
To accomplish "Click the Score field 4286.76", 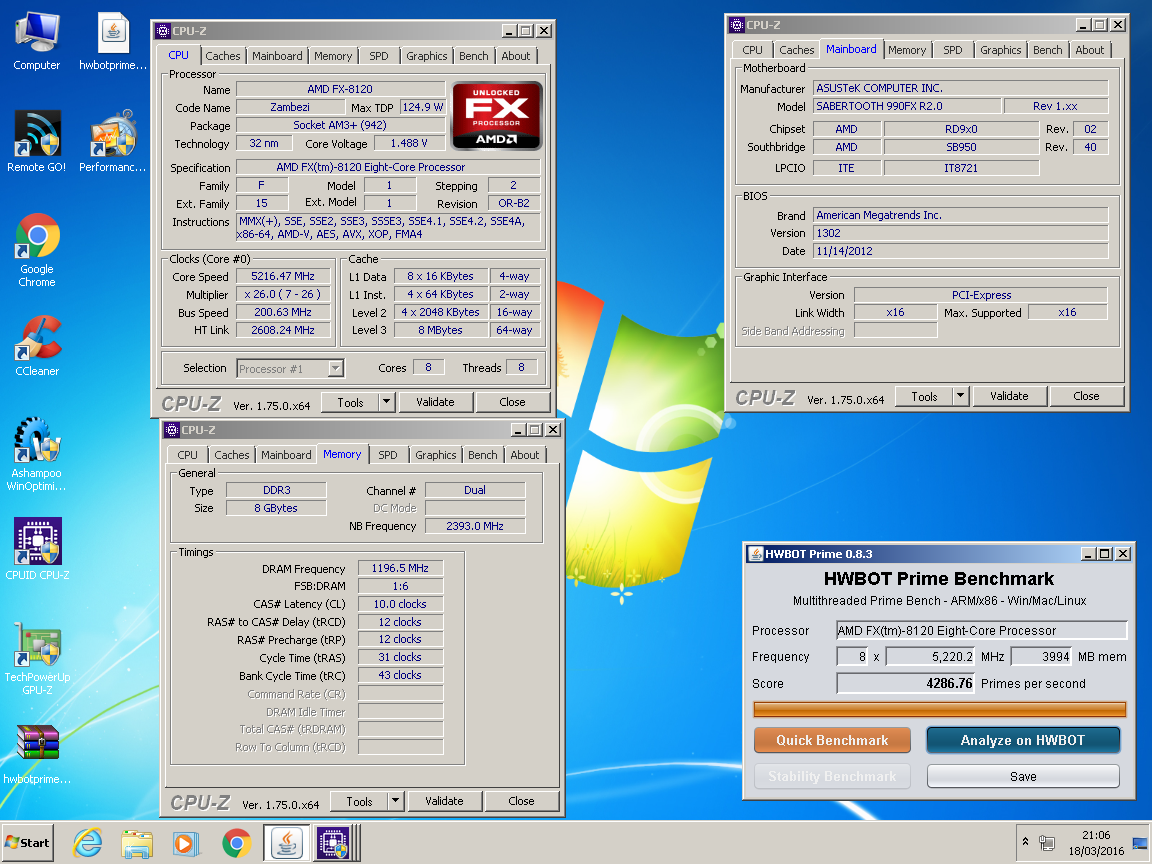I will point(905,683).
